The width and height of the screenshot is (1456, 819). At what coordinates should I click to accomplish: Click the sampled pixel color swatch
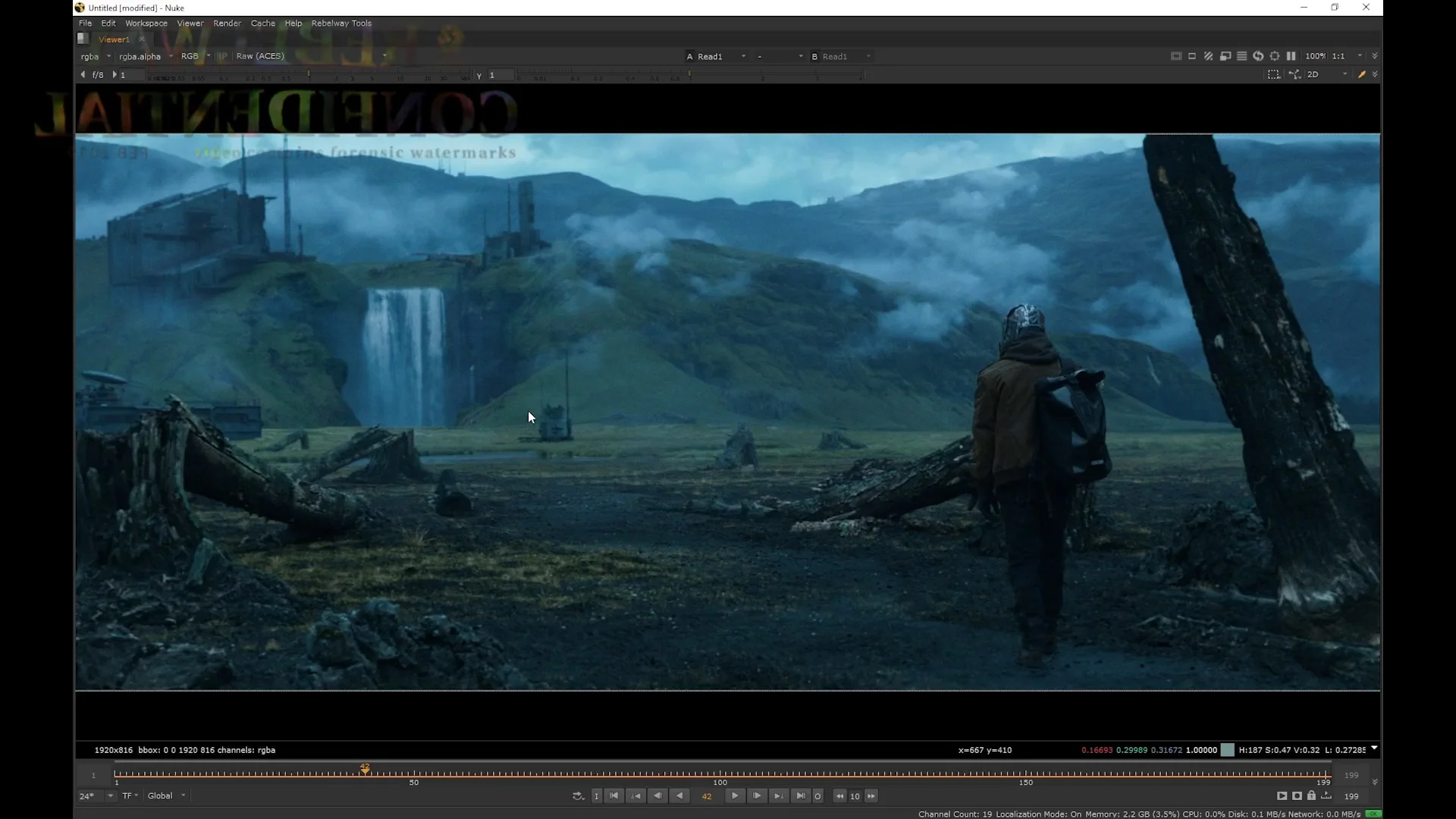pyautogui.click(x=1227, y=750)
